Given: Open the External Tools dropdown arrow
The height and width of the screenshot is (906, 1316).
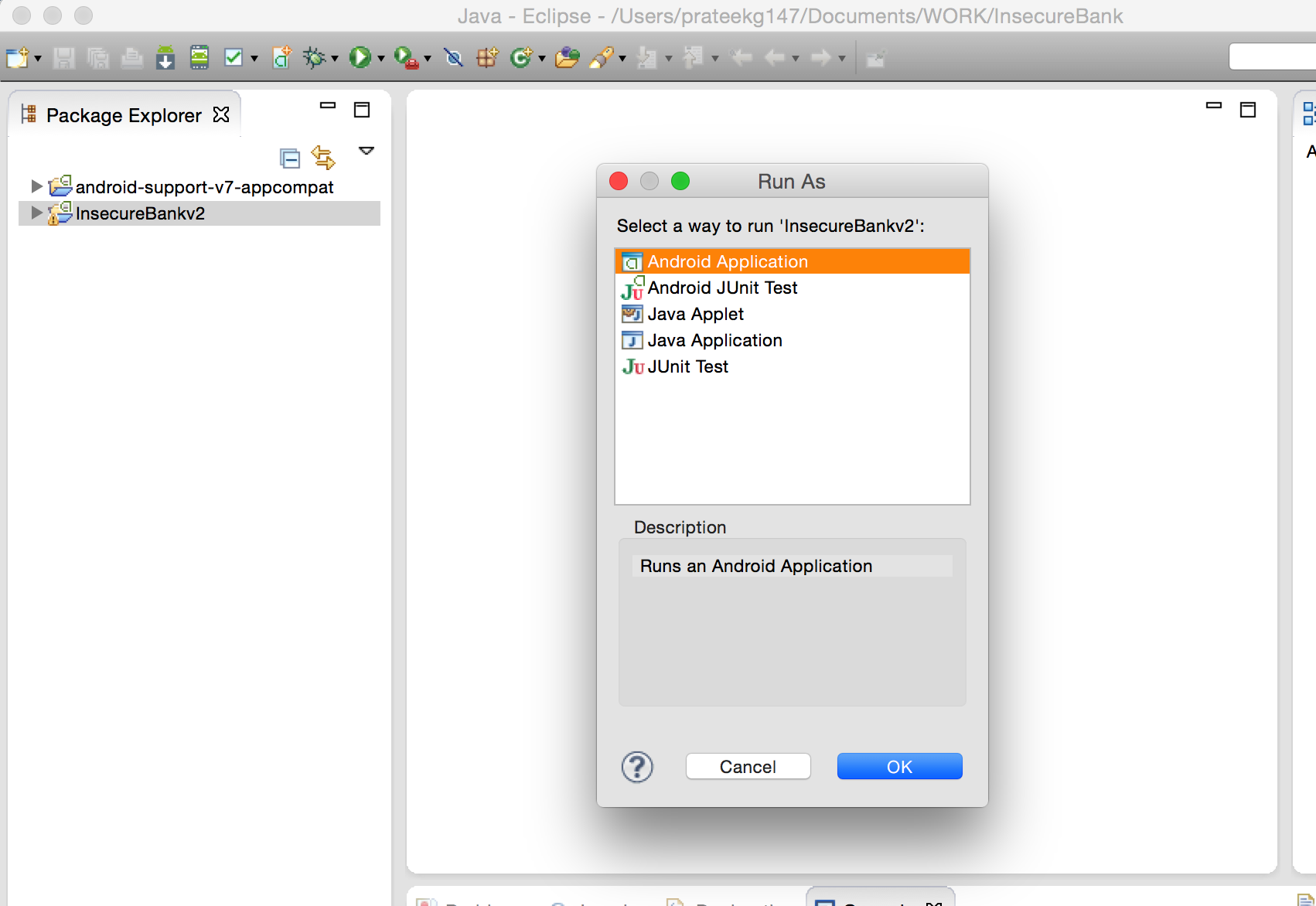Looking at the screenshot, I should [x=427, y=59].
